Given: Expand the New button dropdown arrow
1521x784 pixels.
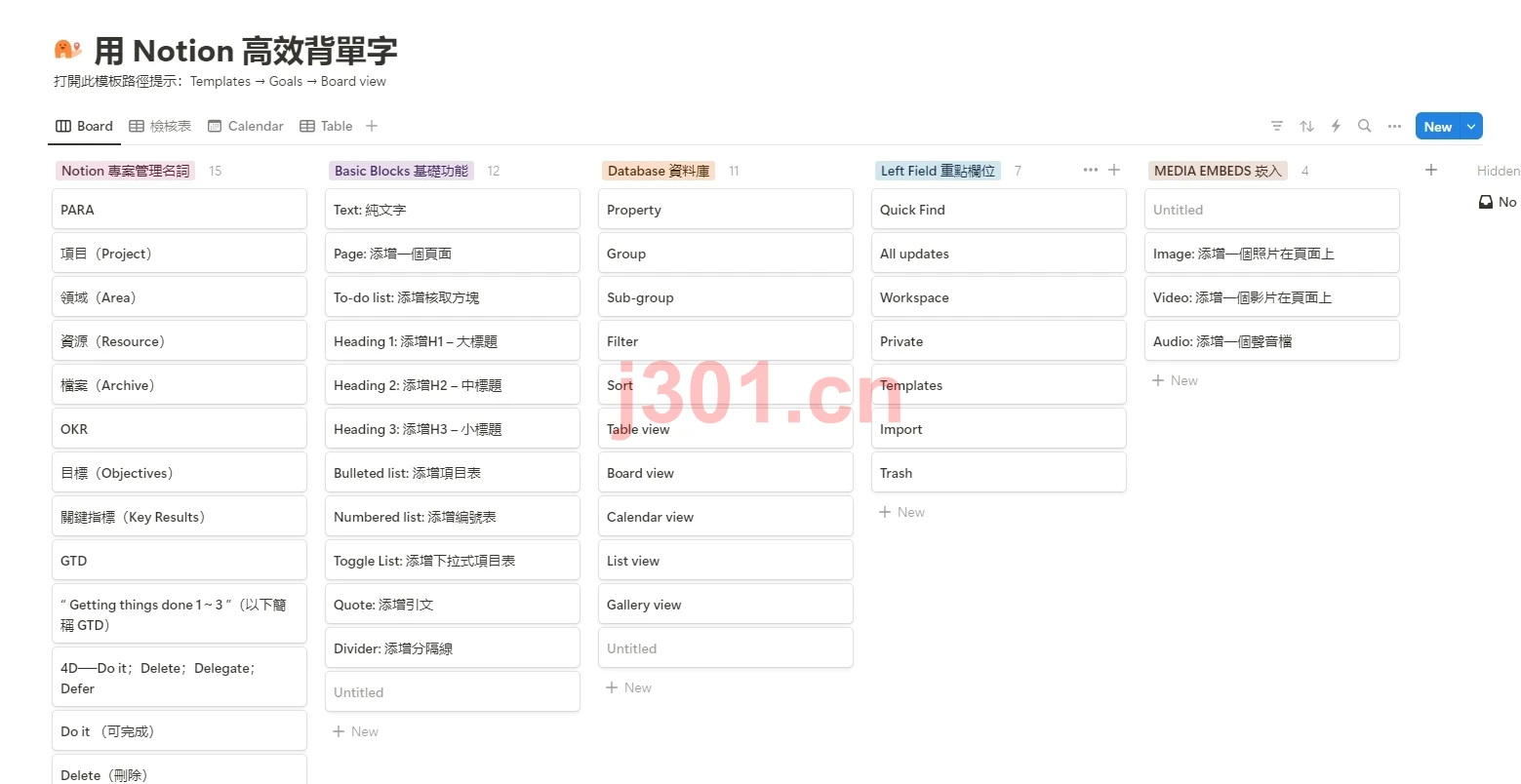Looking at the screenshot, I should pos(1471,127).
